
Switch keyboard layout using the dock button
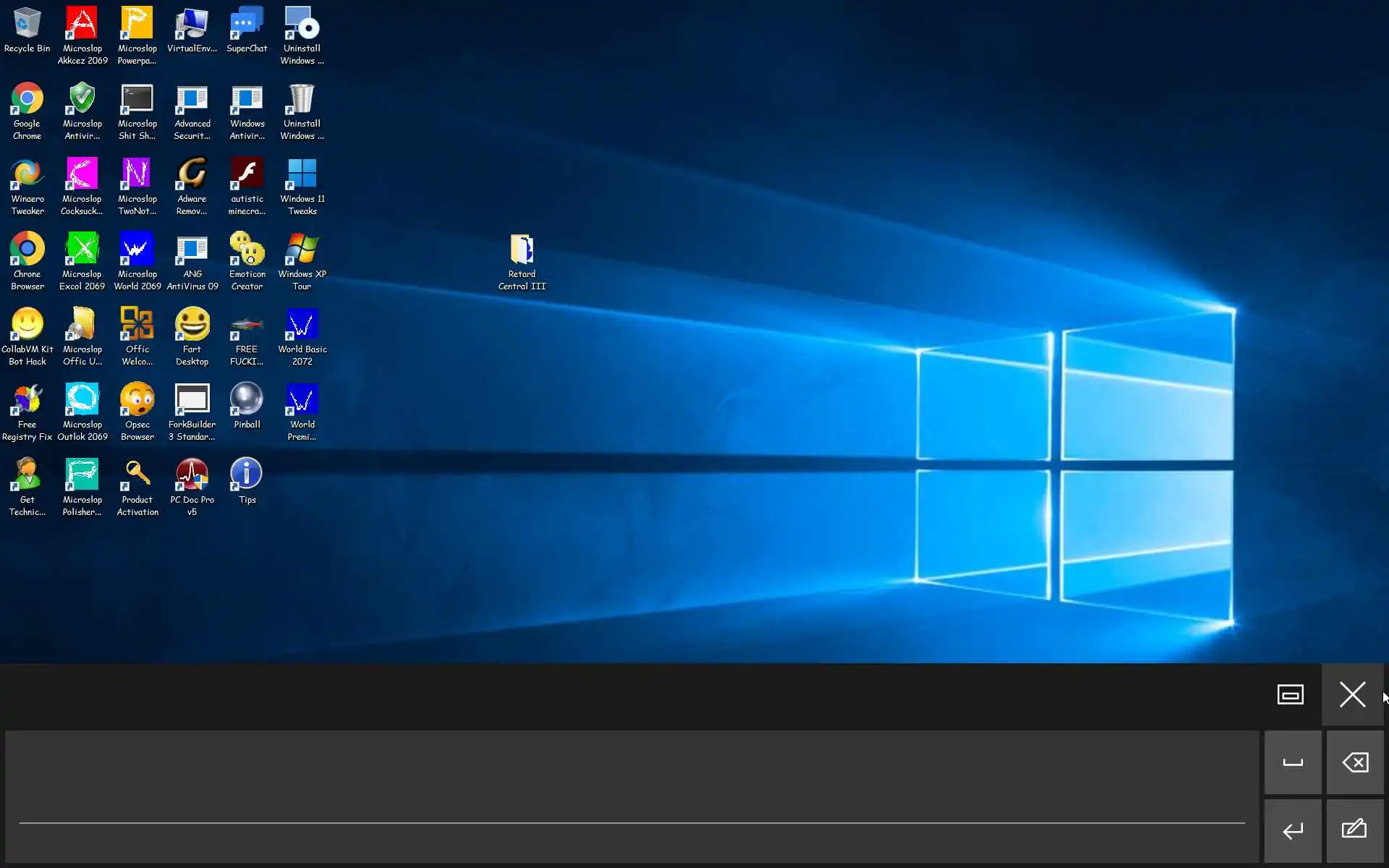click(x=1290, y=694)
